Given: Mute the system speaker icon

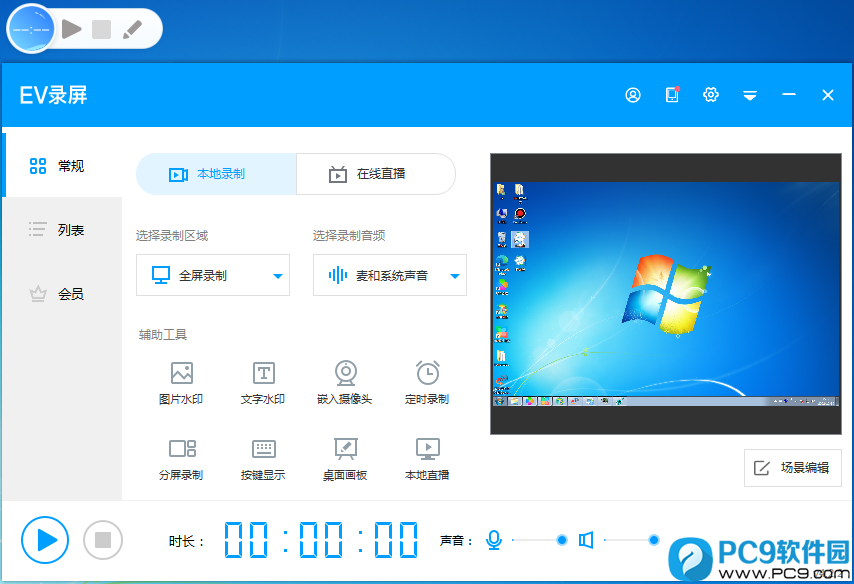Looking at the screenshot, I should pos(586,540).
